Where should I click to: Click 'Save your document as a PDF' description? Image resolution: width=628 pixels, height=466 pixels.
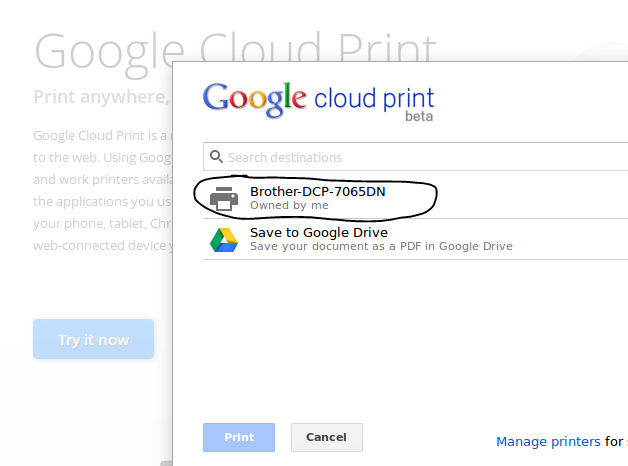(381, 246)
